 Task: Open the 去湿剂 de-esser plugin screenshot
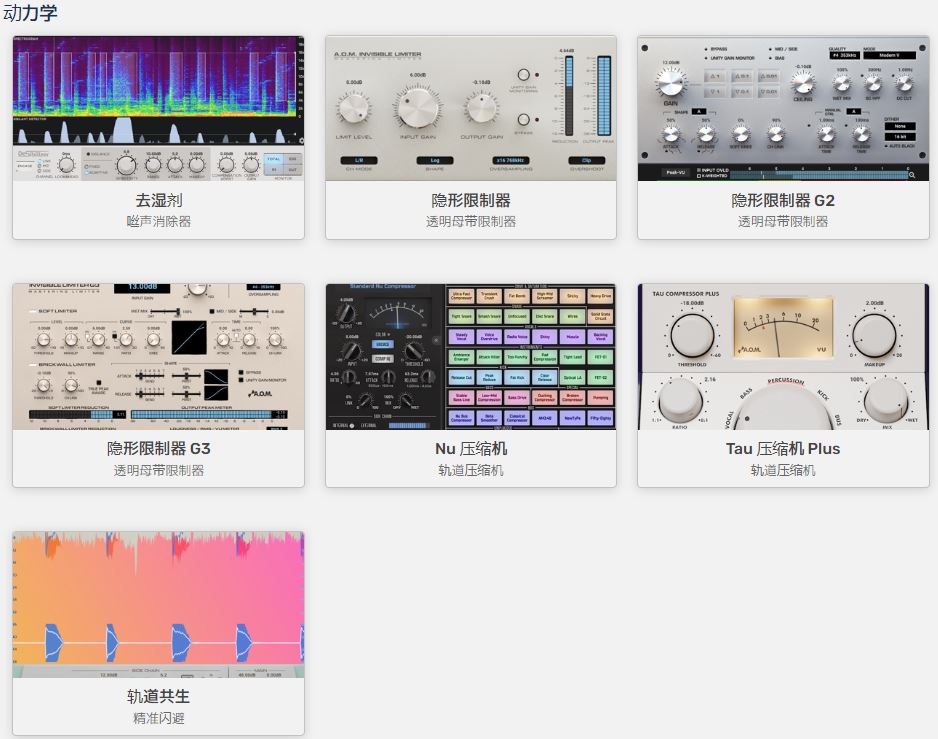coord(159,108)
